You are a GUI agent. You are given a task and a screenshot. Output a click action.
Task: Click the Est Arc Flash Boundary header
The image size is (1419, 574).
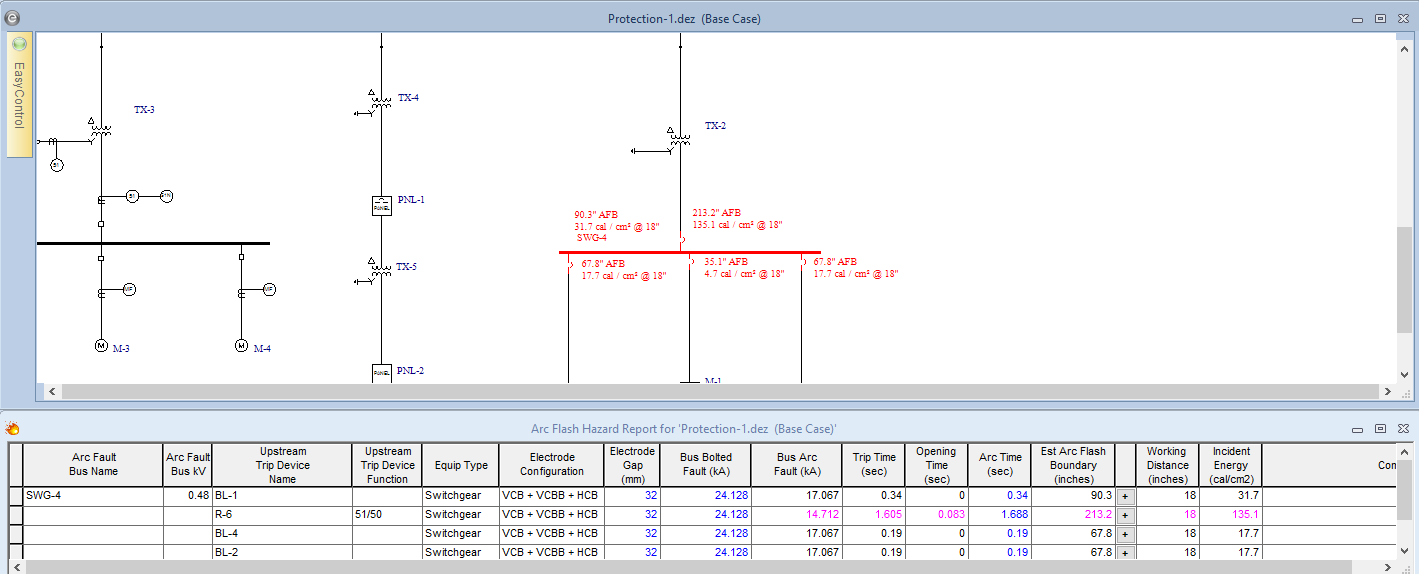click(x=1073, y=465)
